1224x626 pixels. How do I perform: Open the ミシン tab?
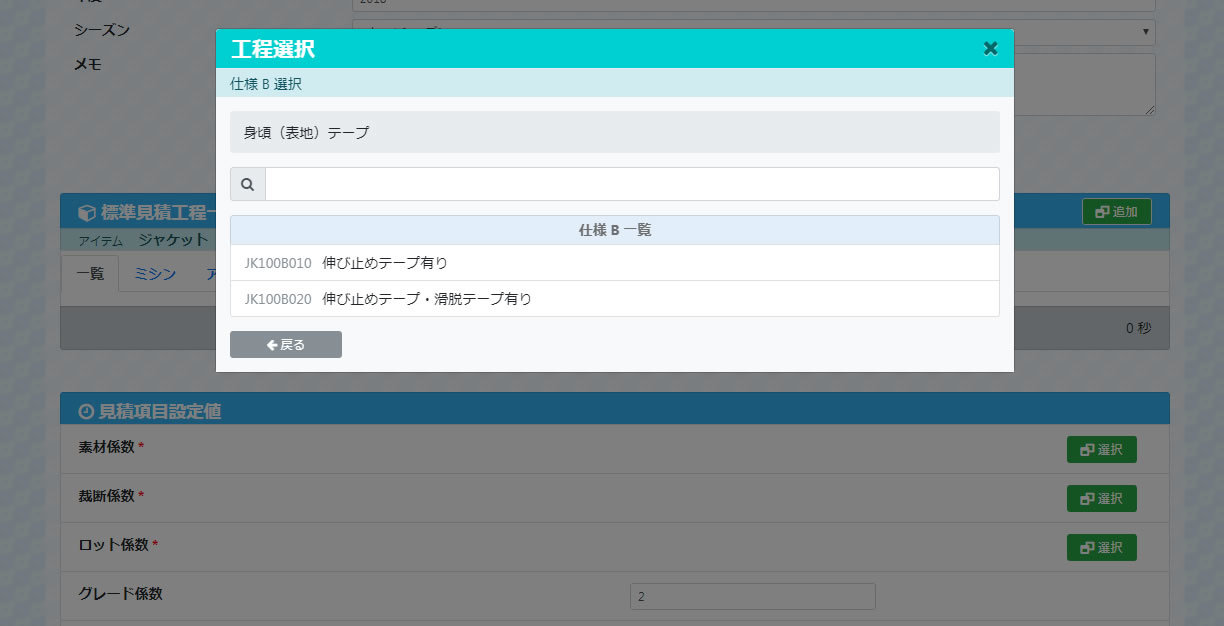tap(155, 273)
